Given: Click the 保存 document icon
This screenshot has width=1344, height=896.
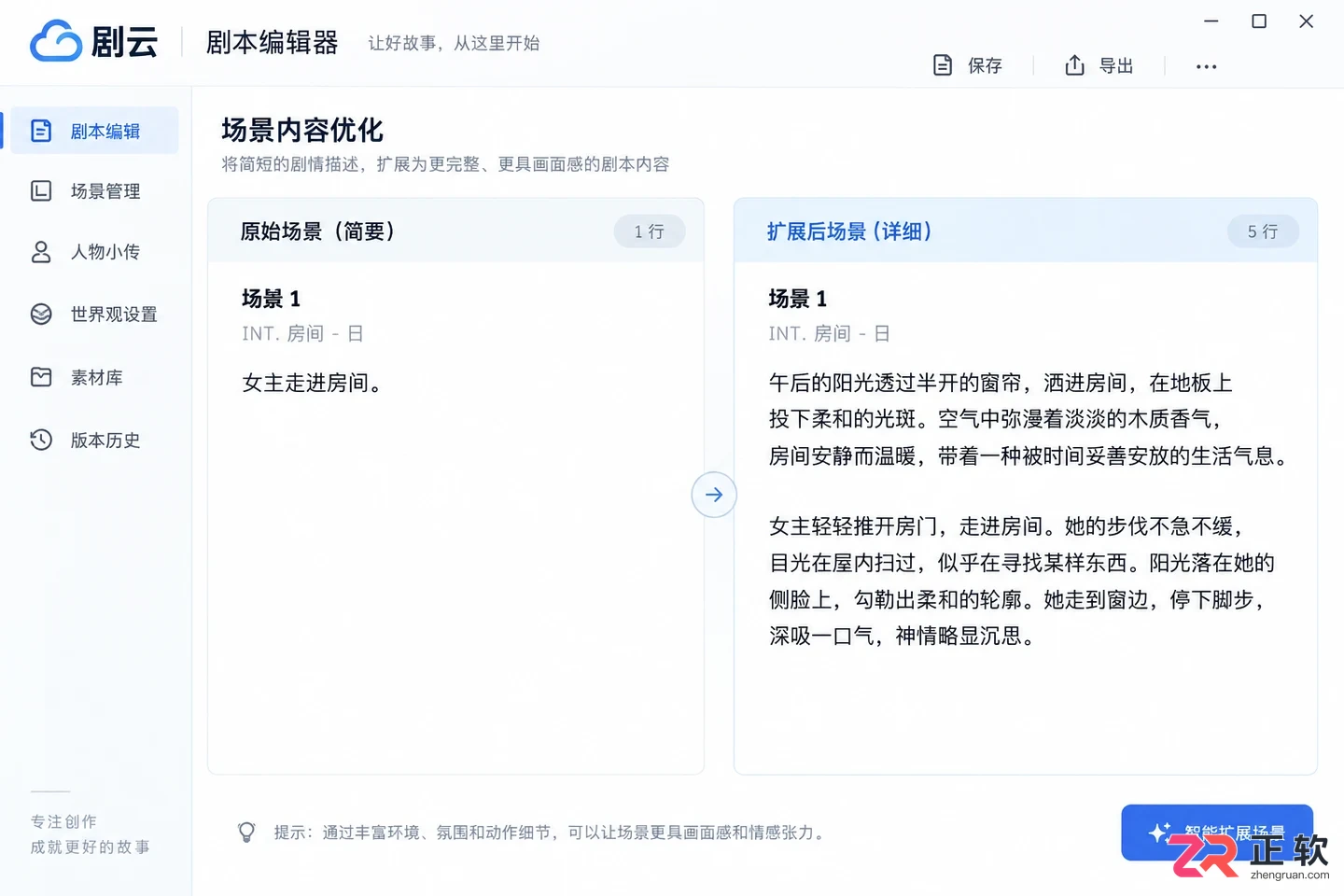Looking at the screenshot, I should coord(943,65).
